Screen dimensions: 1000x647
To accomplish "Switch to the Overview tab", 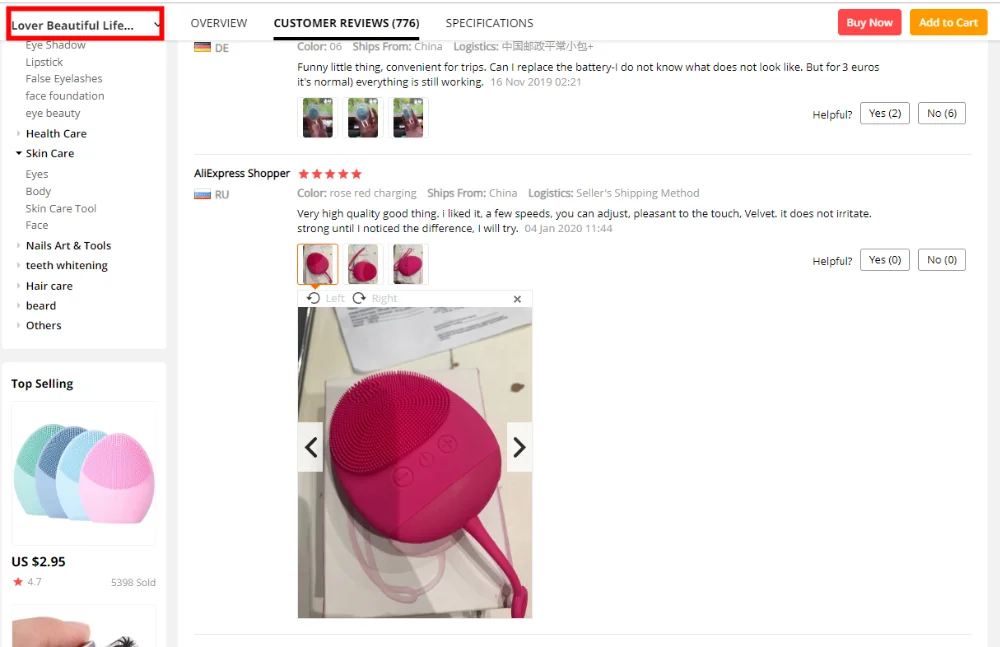I will click(x=219, y=23).
